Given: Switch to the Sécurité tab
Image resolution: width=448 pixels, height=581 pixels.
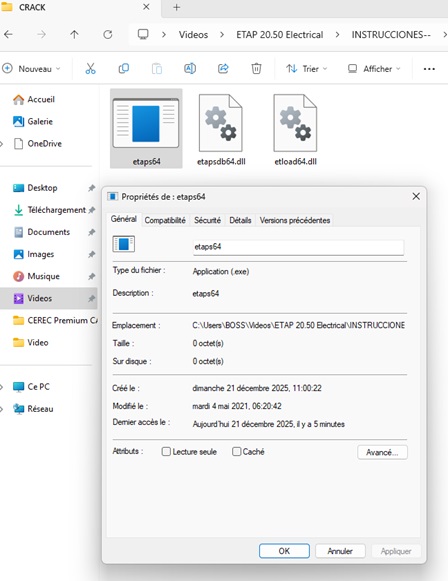Looking at the screenshot, I should coord(207,220).
